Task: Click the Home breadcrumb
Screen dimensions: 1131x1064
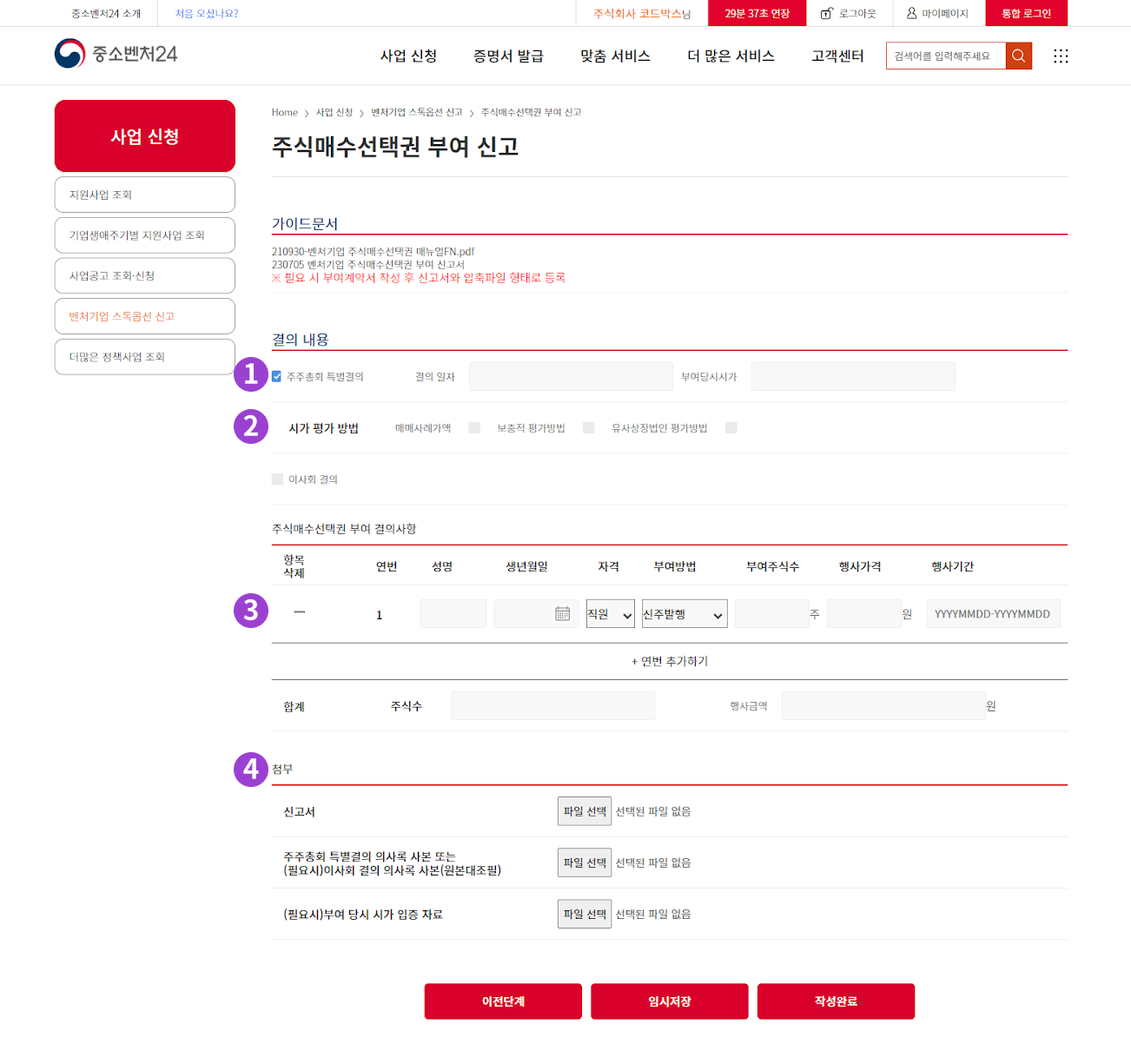Action: tap(284, 112)
